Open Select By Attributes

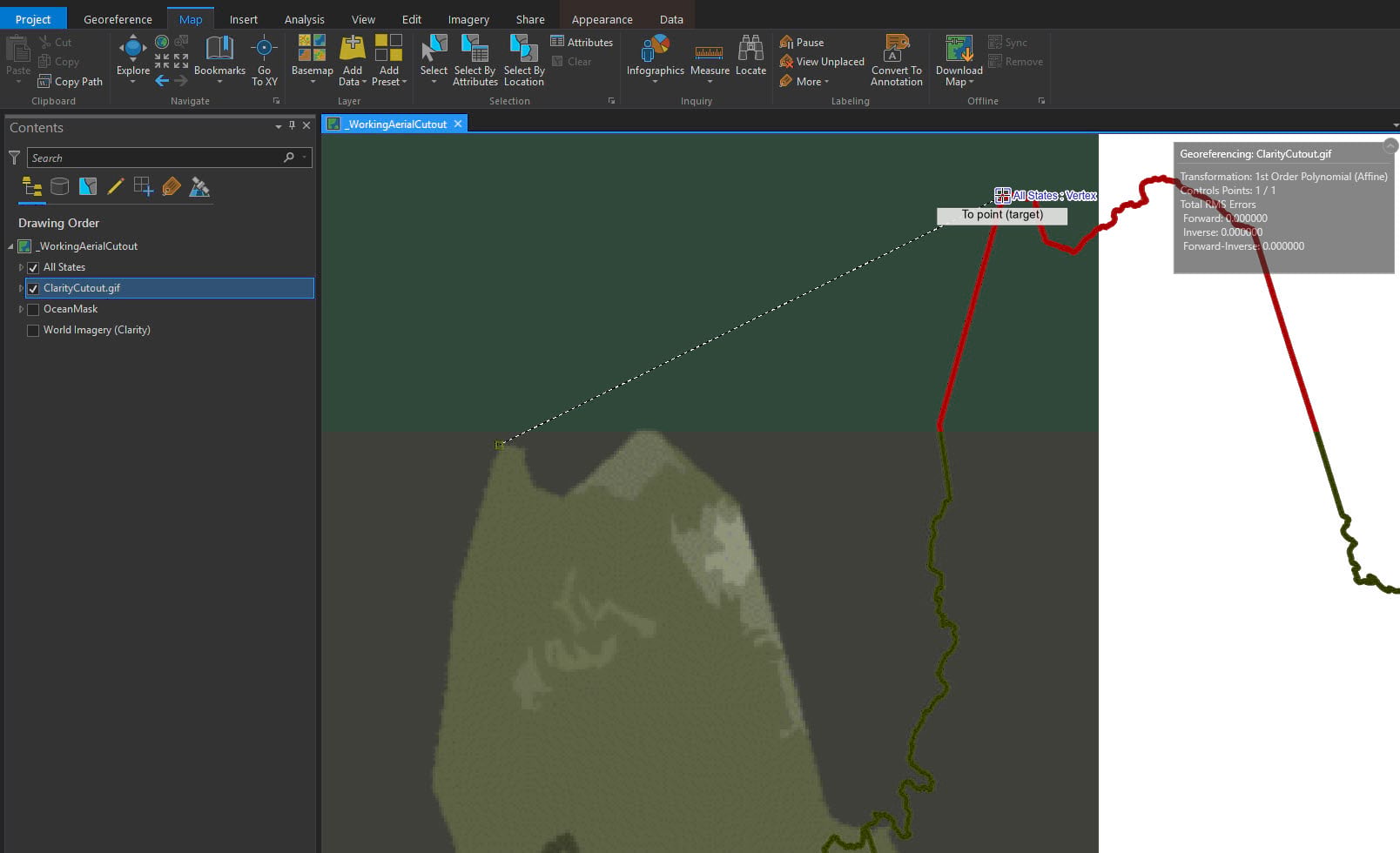pos(475,60)
